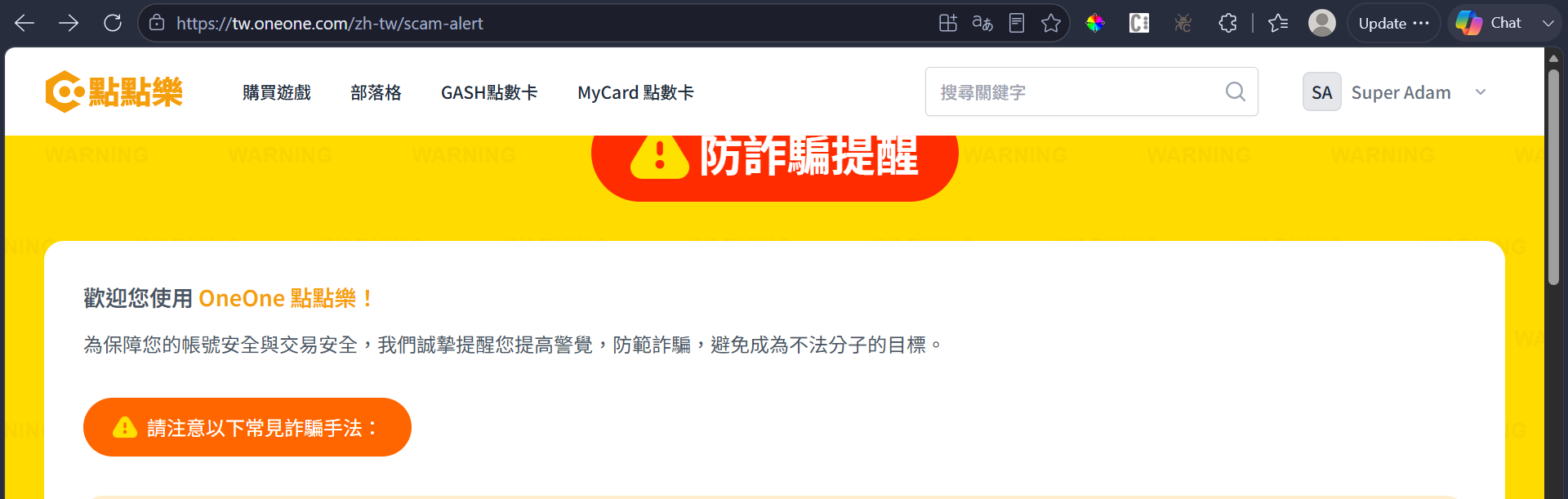Screen dimensions: 1568x499
Task: Open the Copilot Chat button
Action: click(1490, 23)
